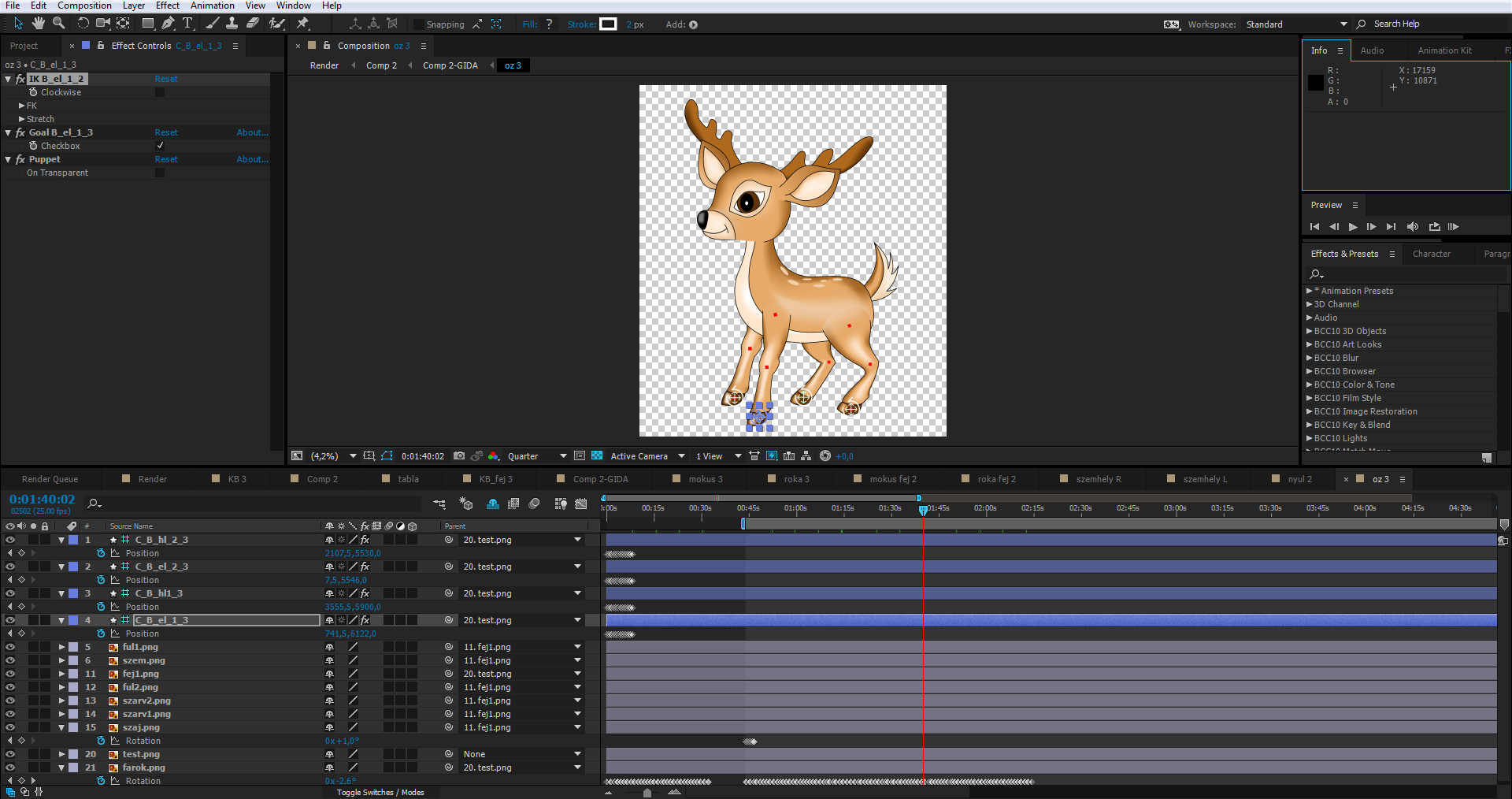Image resolution: width=1512 pixels, height=799 pixels.
Task: Select the Hand tool
Action: pos(38,24)
